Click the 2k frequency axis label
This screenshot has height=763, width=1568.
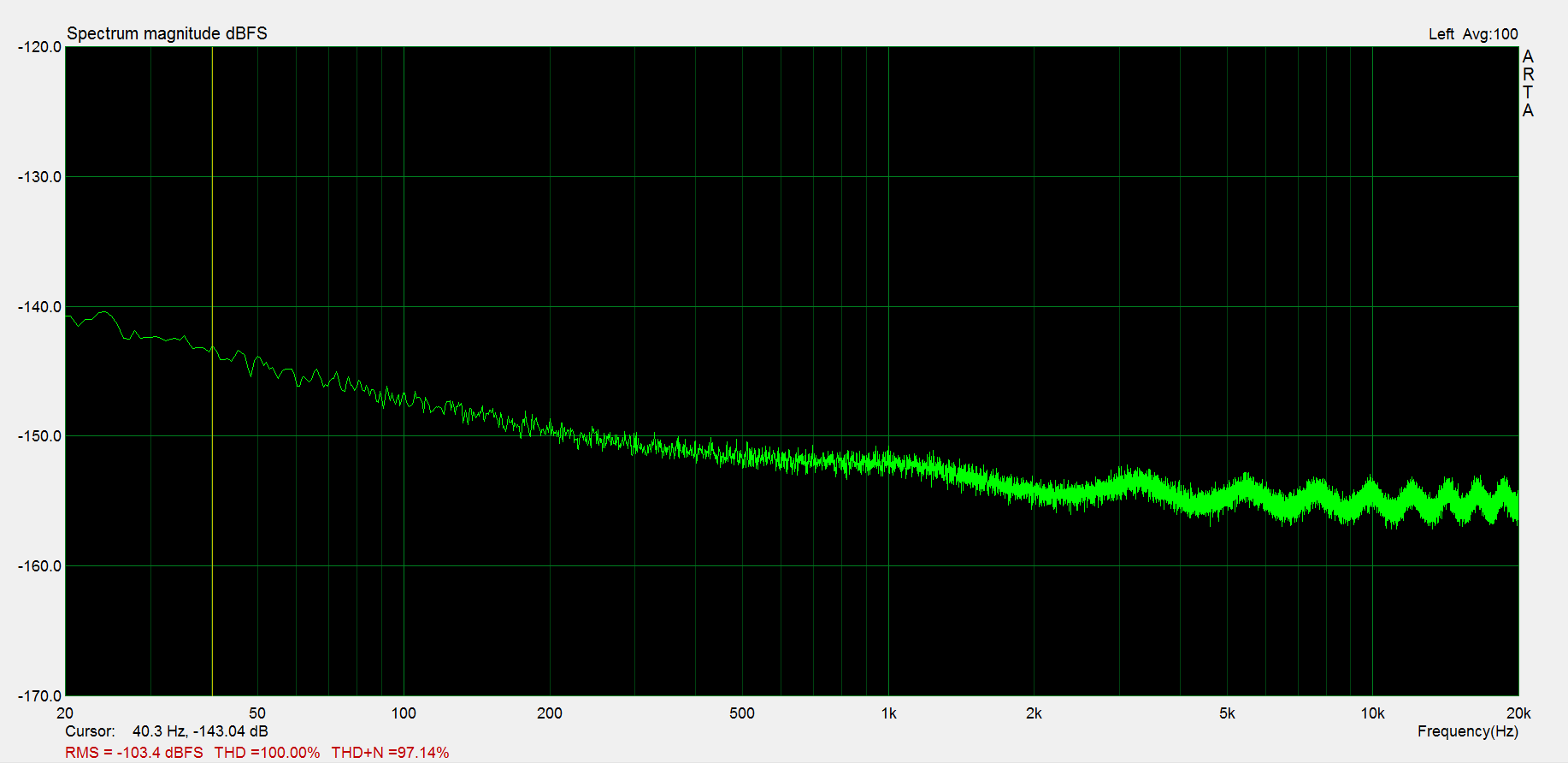(x=1034, y=713)
